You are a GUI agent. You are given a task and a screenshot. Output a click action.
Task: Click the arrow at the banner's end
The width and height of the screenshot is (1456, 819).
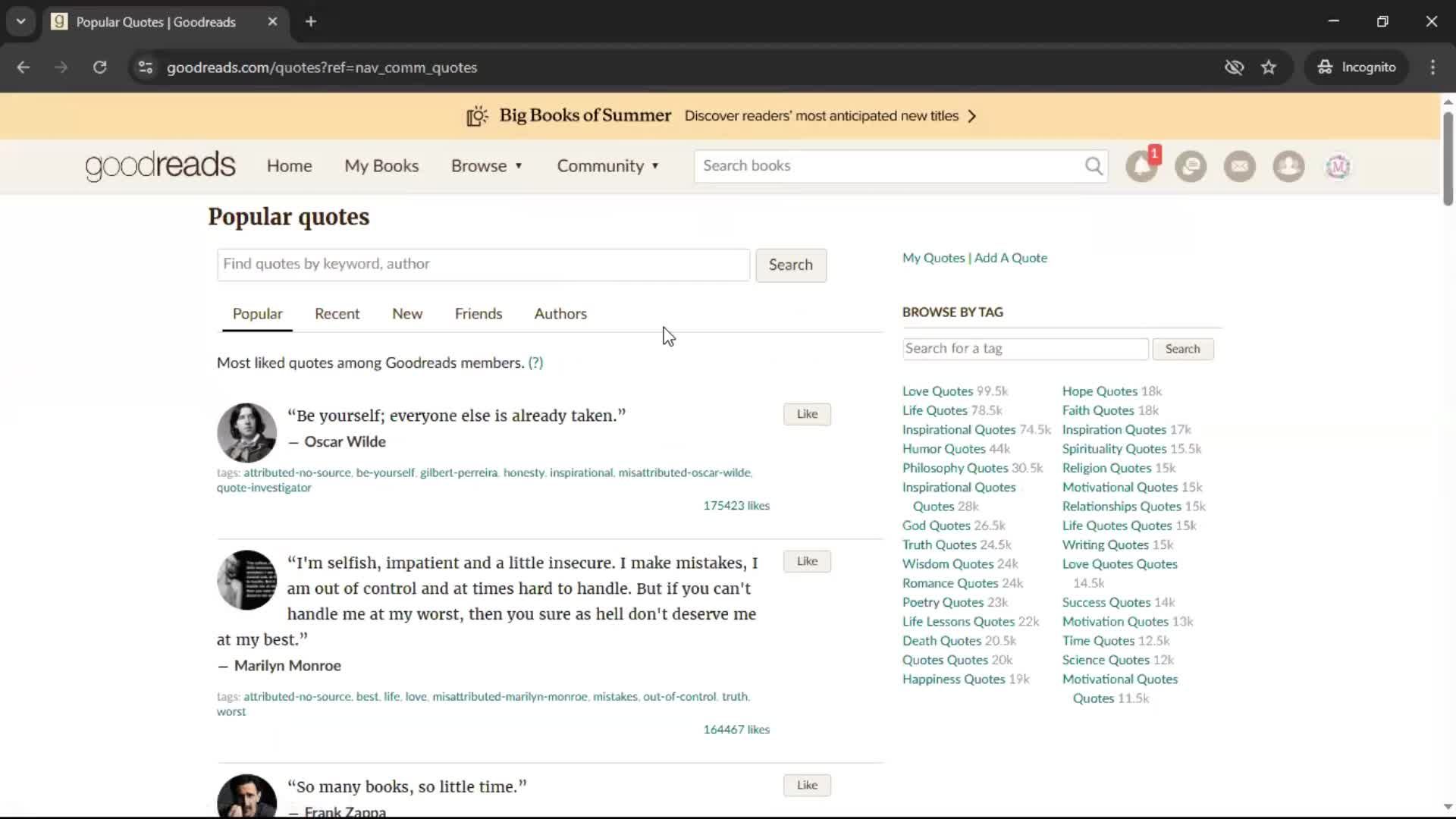972,116
